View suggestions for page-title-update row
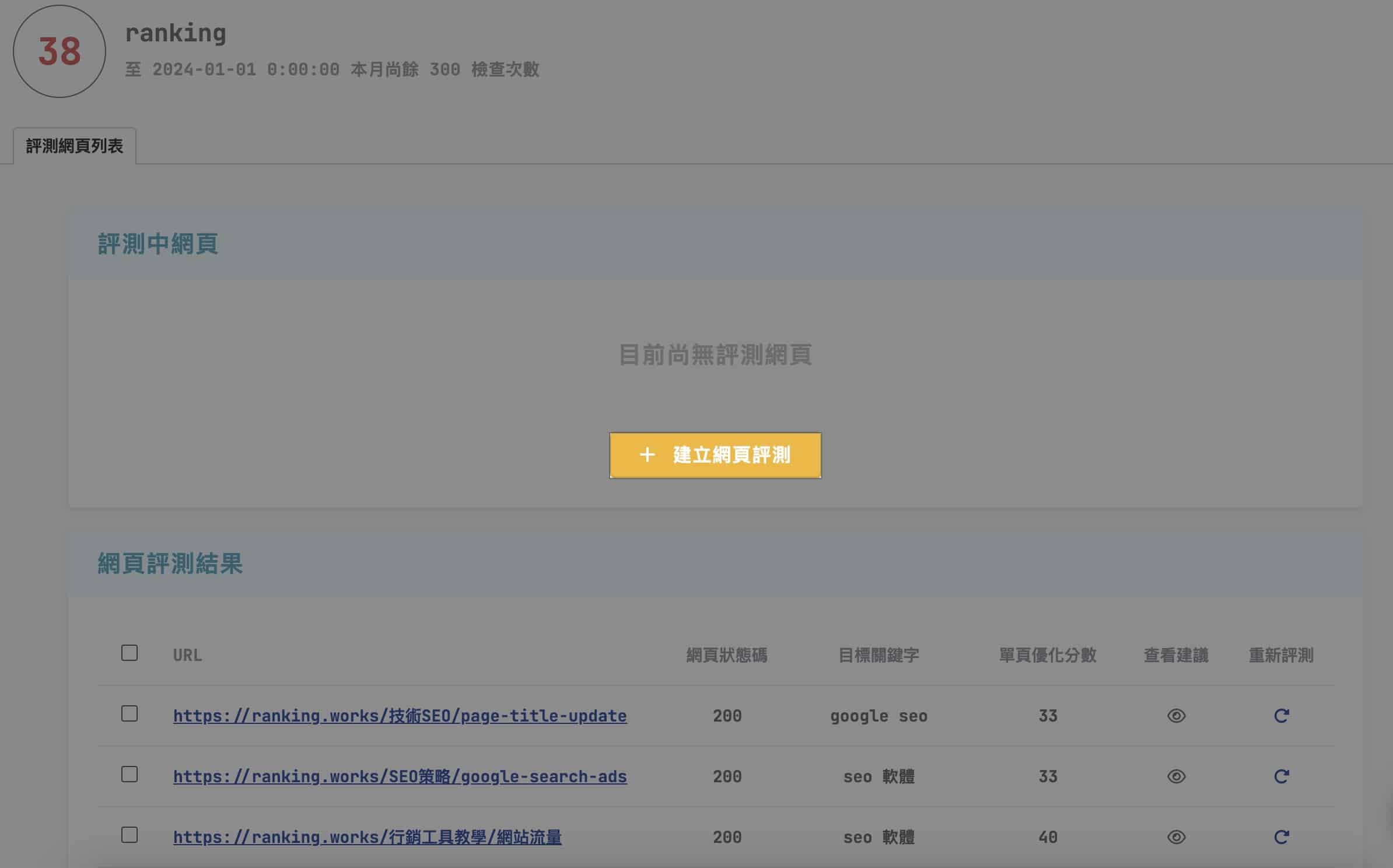This screenshot has width=1393, height=868. point(1176,716)
